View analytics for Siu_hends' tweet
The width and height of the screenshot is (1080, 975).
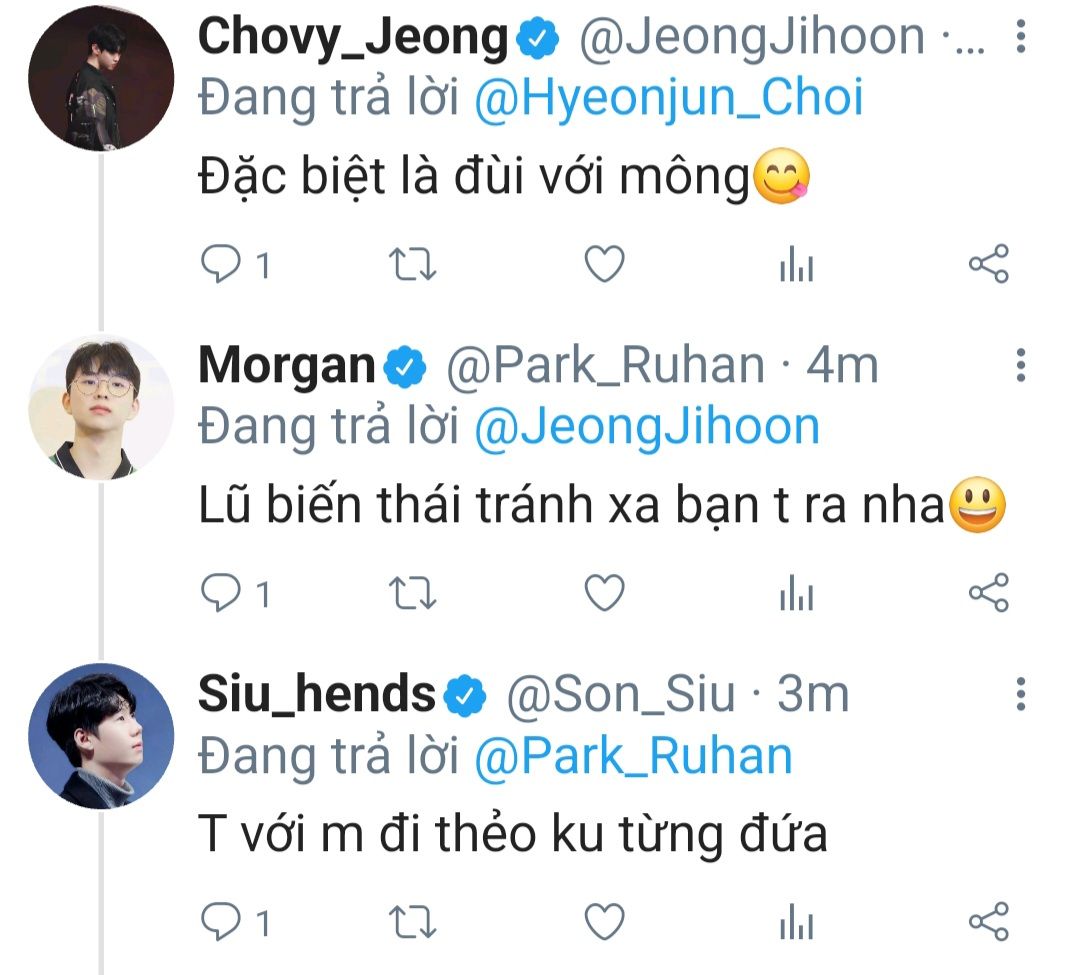[796, 922]
